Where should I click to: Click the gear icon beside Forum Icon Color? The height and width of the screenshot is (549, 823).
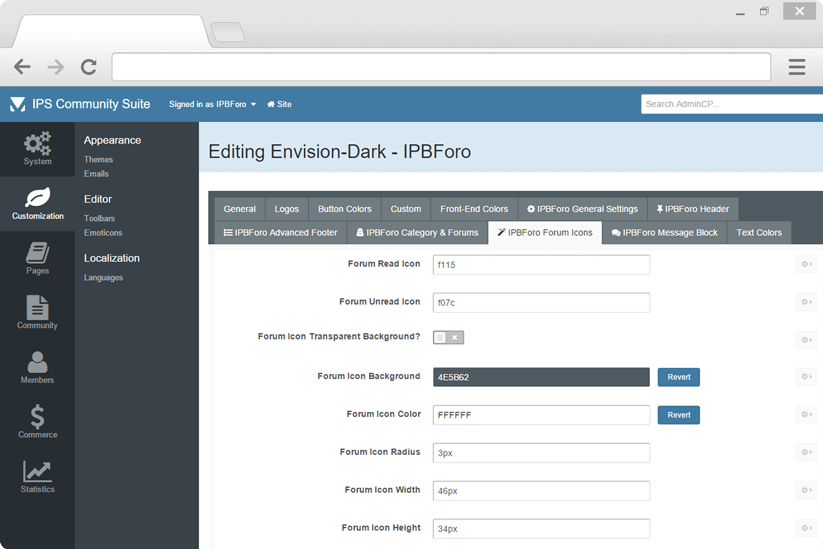806,414
